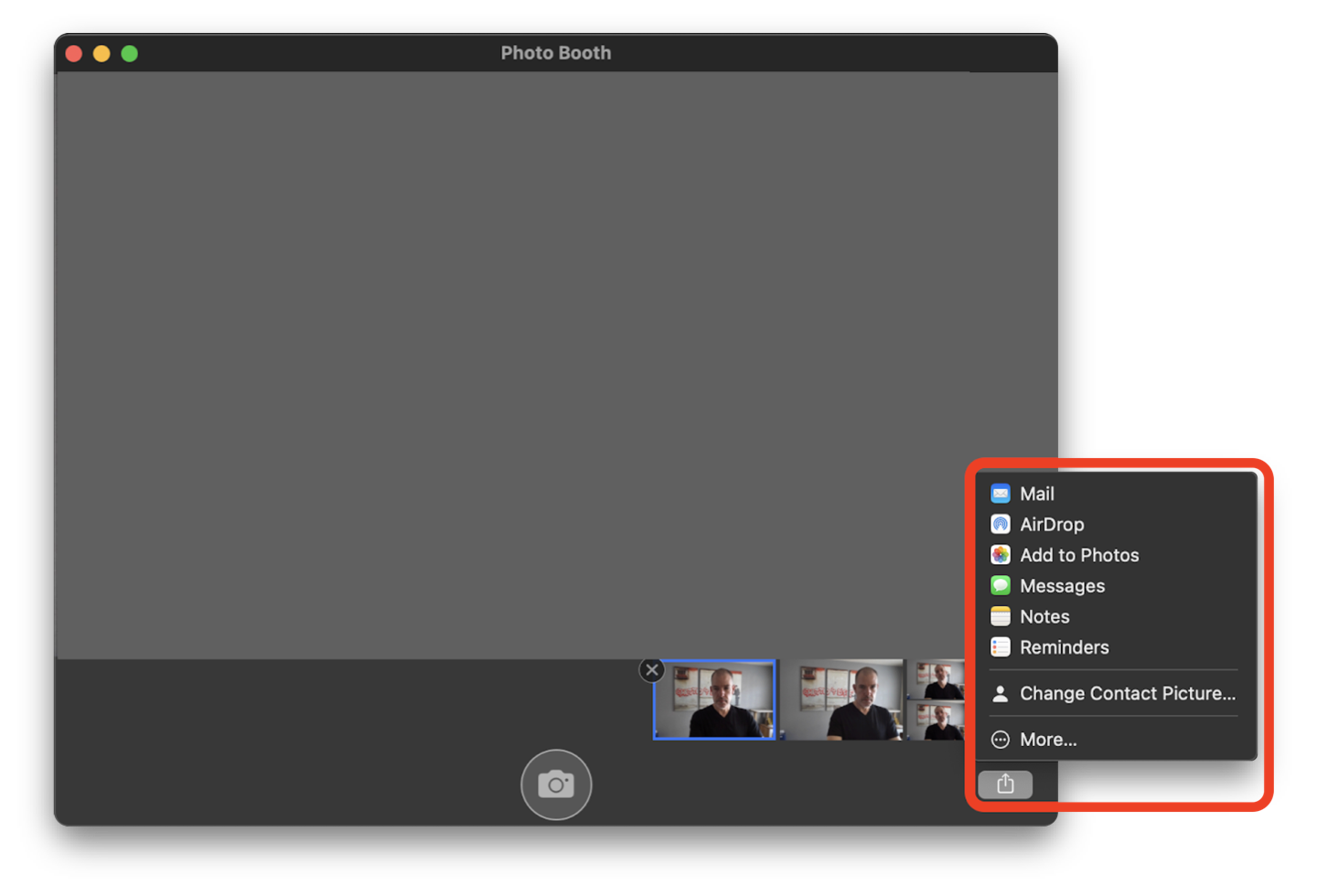Click More to reveal additional share options

click(x=1048, y=739)
